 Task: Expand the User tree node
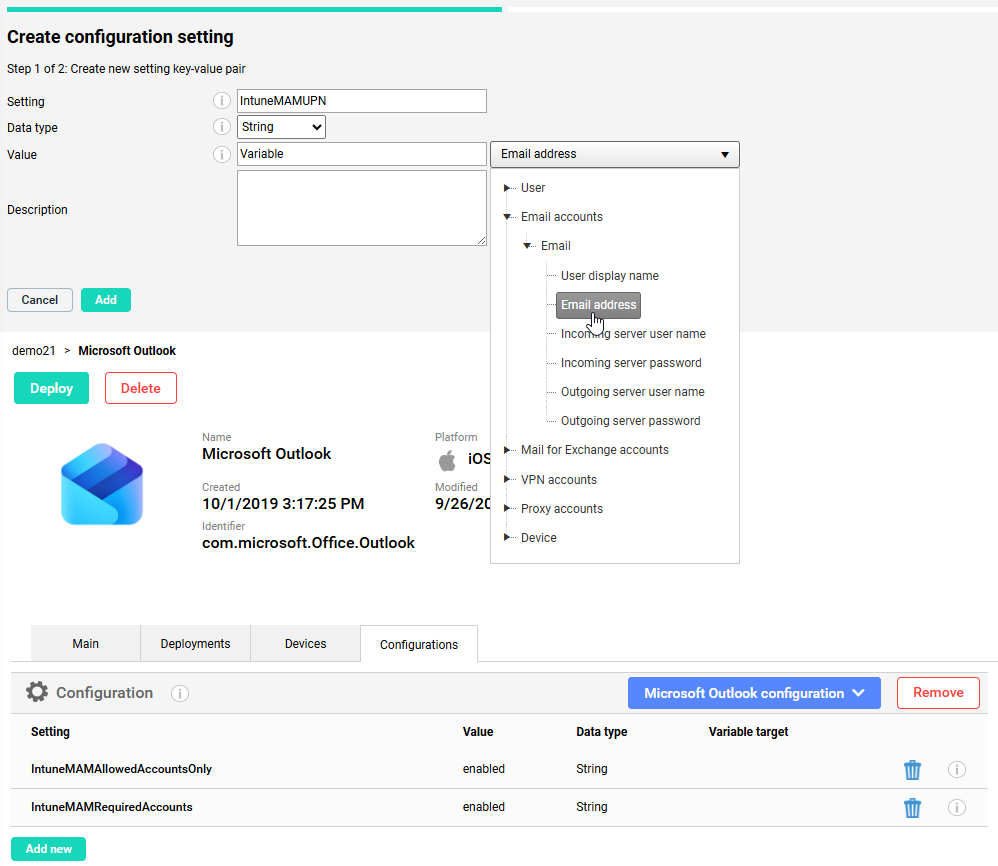(x=507, y=188)
